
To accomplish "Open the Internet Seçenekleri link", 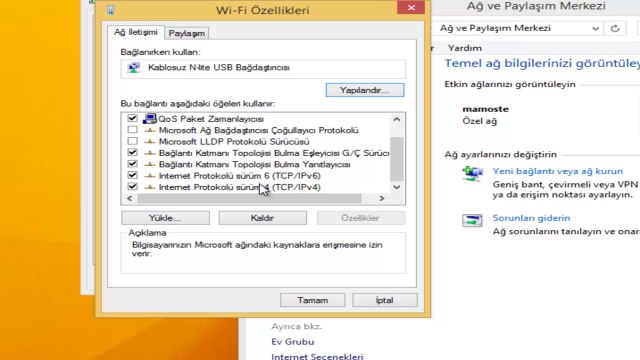I will point(317,356).
